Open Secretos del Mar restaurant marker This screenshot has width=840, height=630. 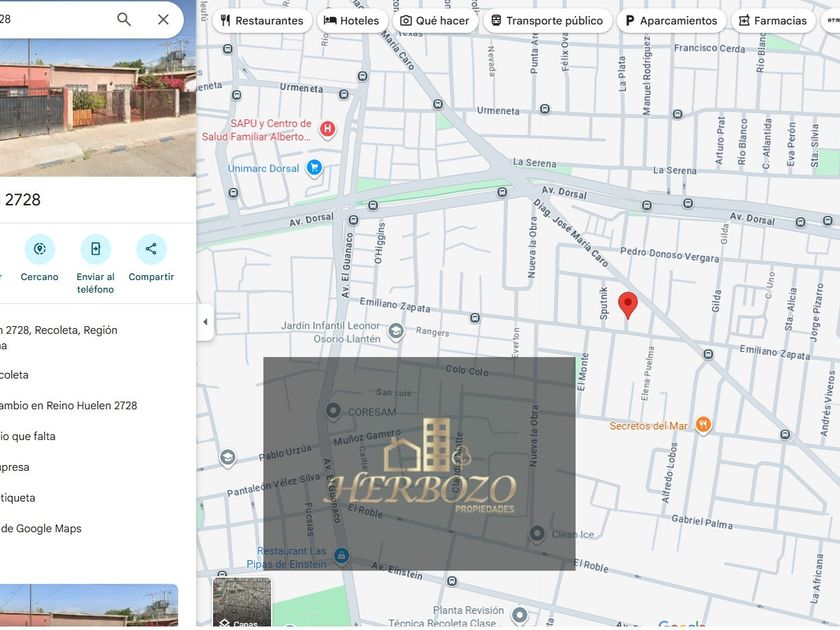point(703,425)
